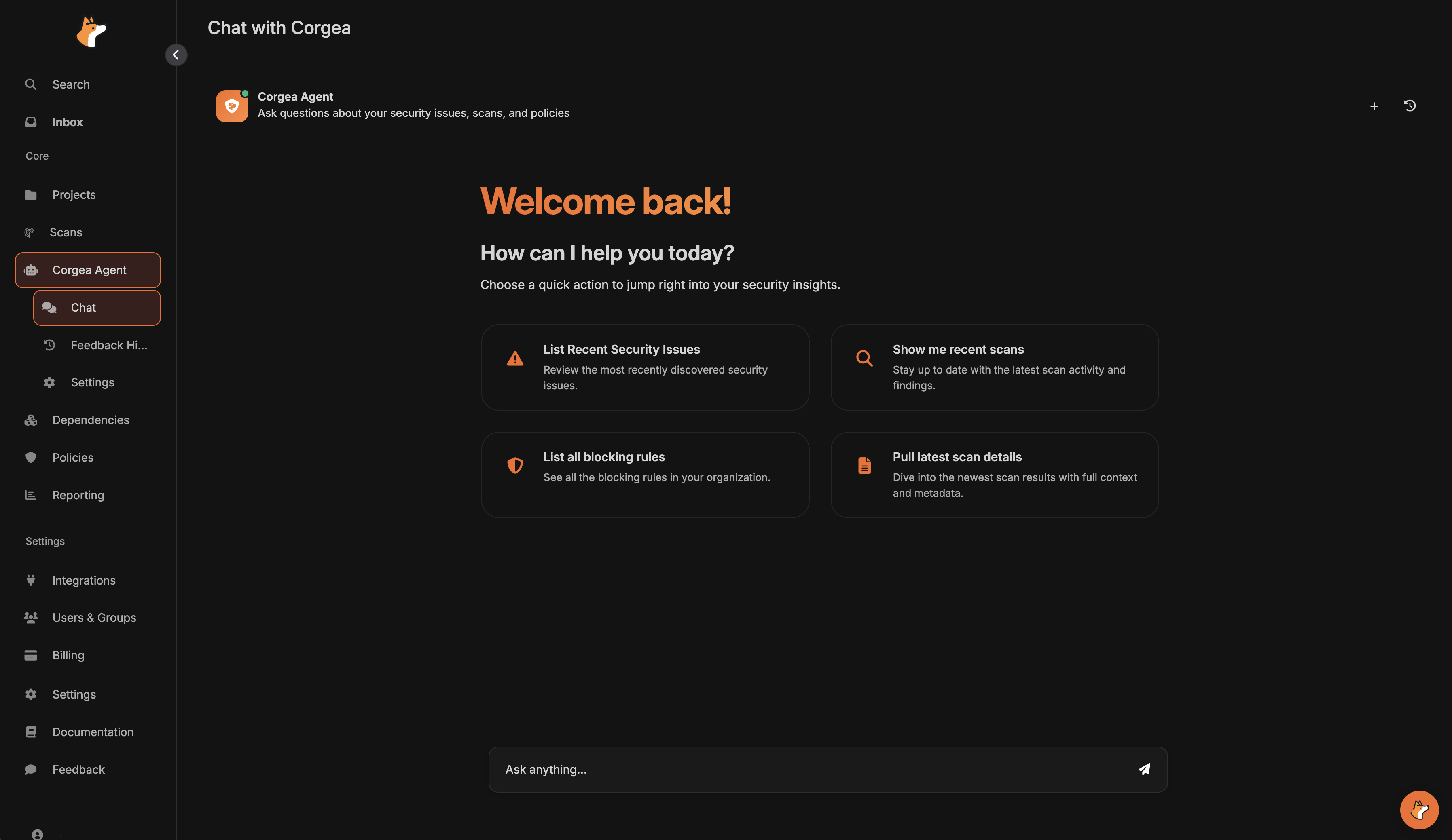Open chat history with the clock icon
Viewport: 1452px width, 840px height.
tap(1410, 106)
